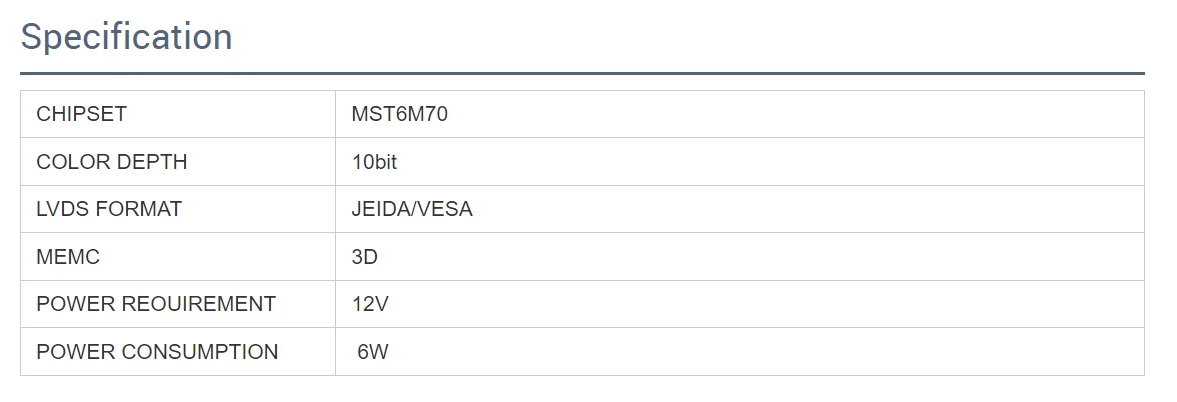Click the Specification heading

126,37
